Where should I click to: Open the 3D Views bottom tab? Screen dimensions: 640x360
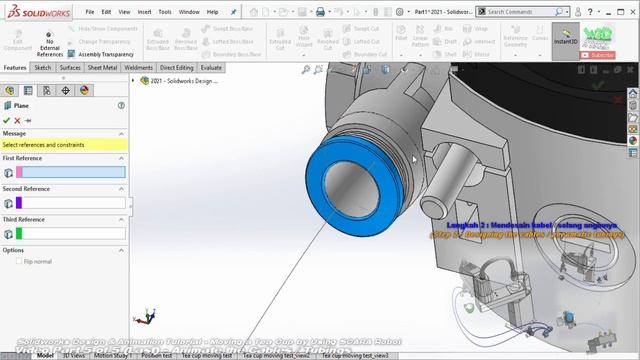(73, 356)
